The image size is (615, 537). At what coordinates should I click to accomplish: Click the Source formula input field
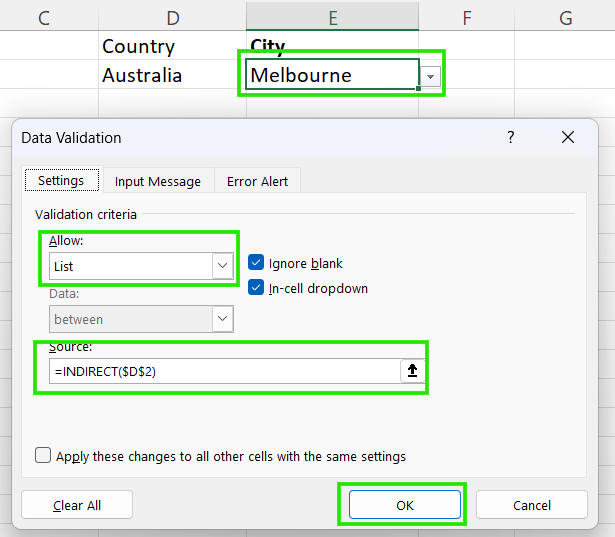coord(225,371)
